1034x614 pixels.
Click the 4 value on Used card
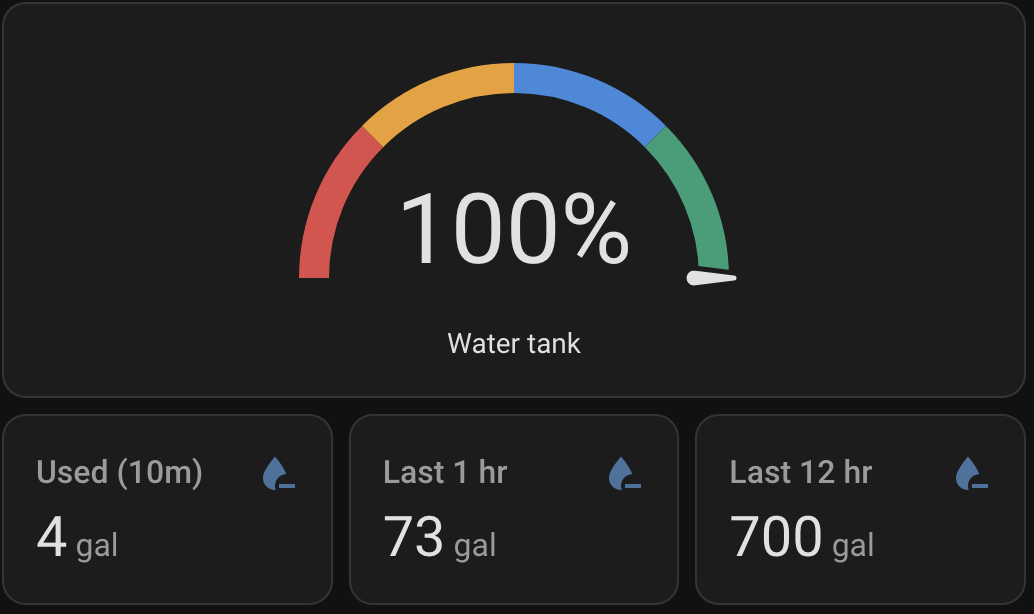pyautogui.click(x=51, y=537)
